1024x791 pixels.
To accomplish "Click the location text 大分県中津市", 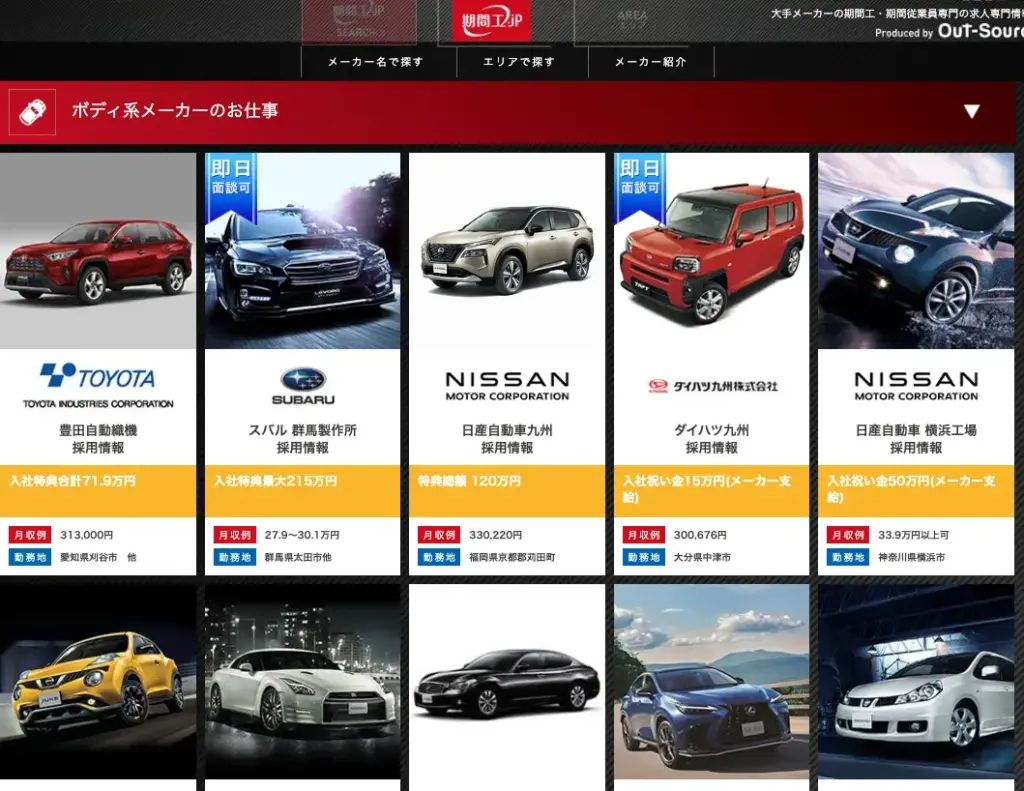I will pyautogui.click(x=702, y=557).
